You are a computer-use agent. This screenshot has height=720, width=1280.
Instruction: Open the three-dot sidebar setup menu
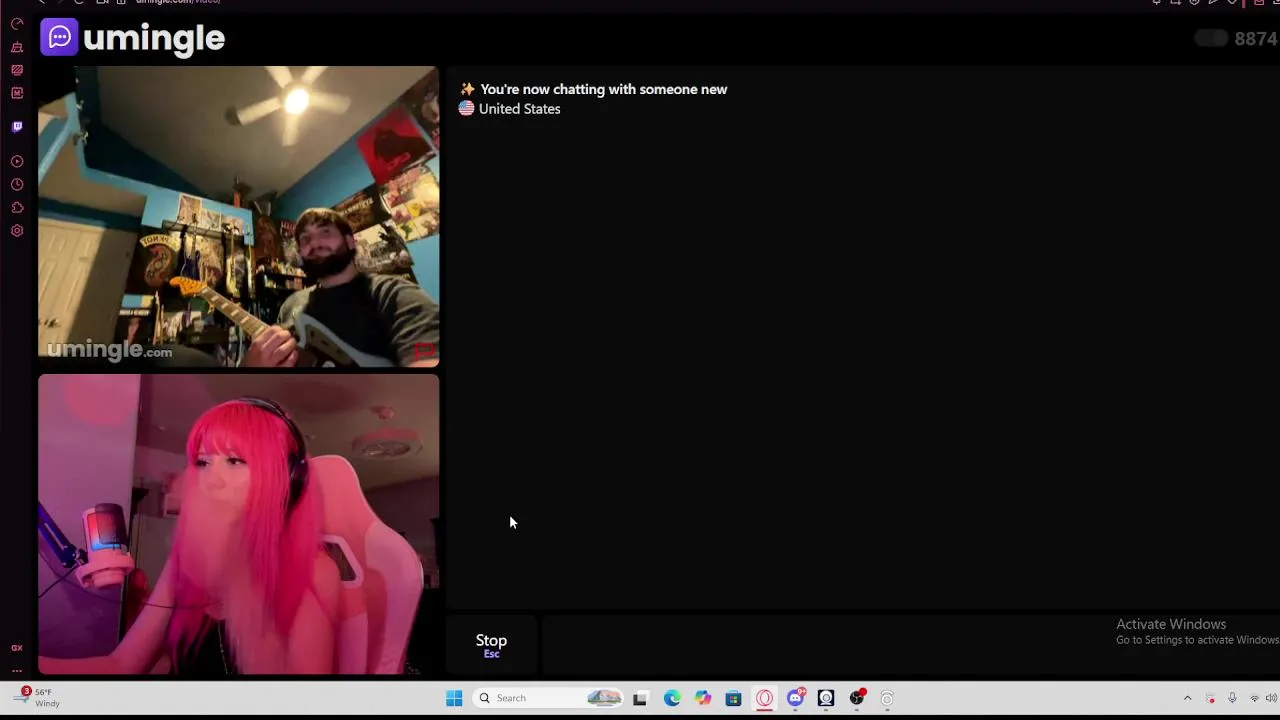(x=17, y=671)
